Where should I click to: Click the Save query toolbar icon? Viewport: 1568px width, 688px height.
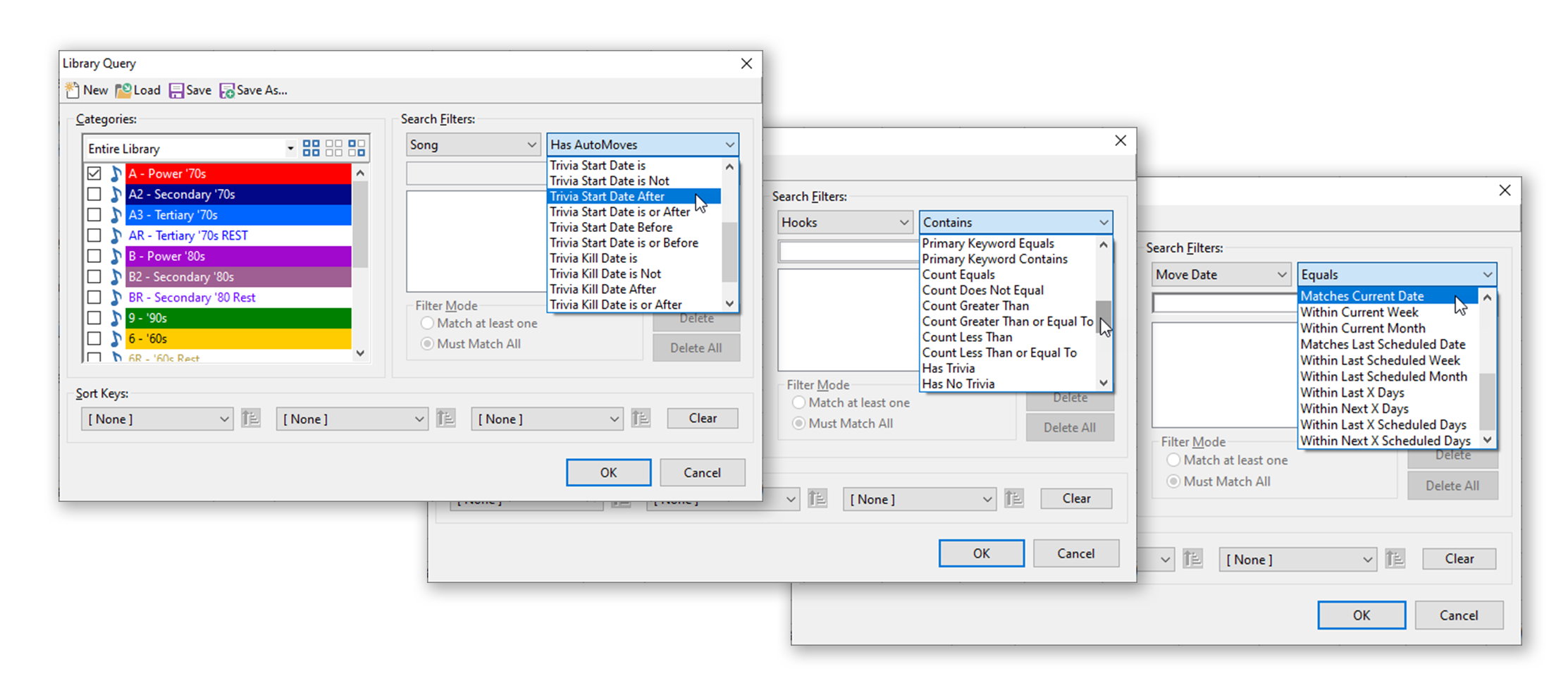tap(176, 90)
